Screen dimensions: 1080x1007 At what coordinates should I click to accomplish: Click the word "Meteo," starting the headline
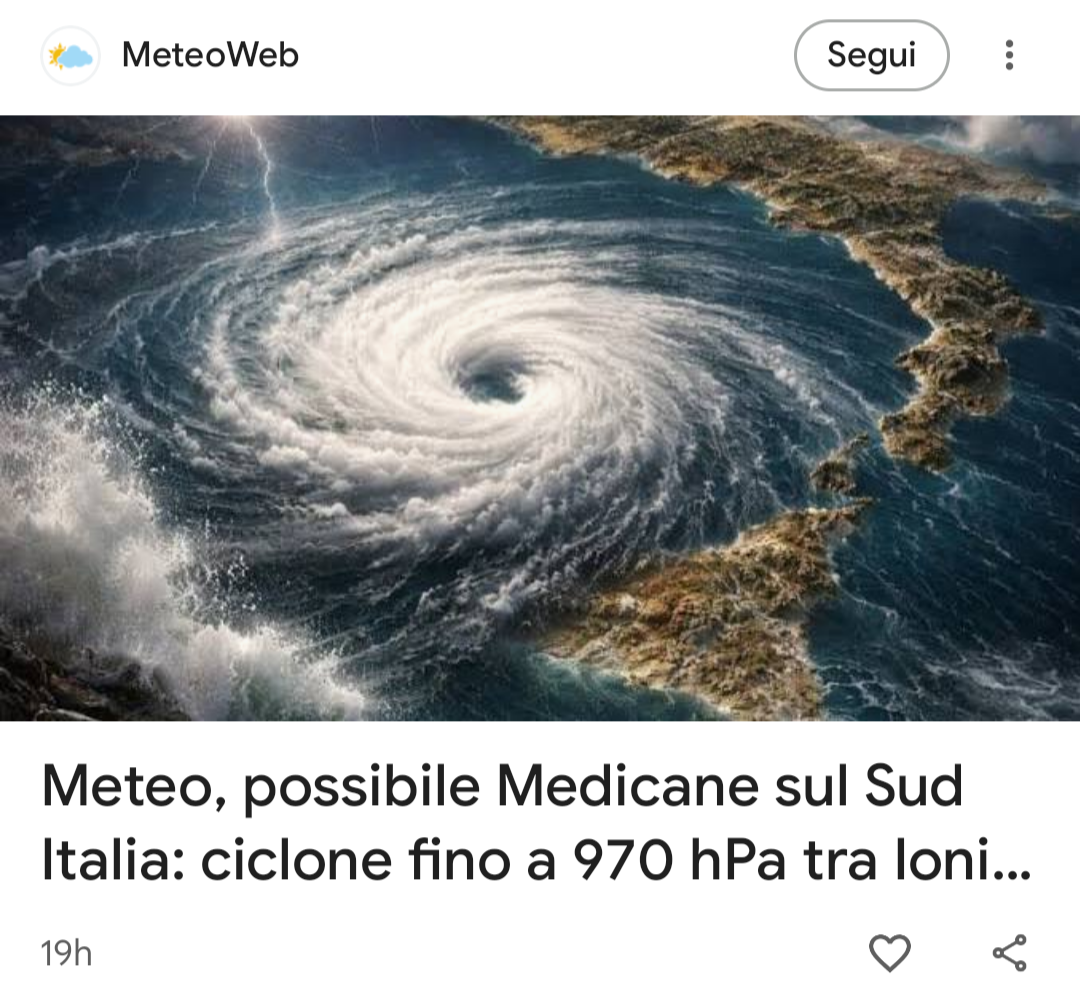[136, 787]
